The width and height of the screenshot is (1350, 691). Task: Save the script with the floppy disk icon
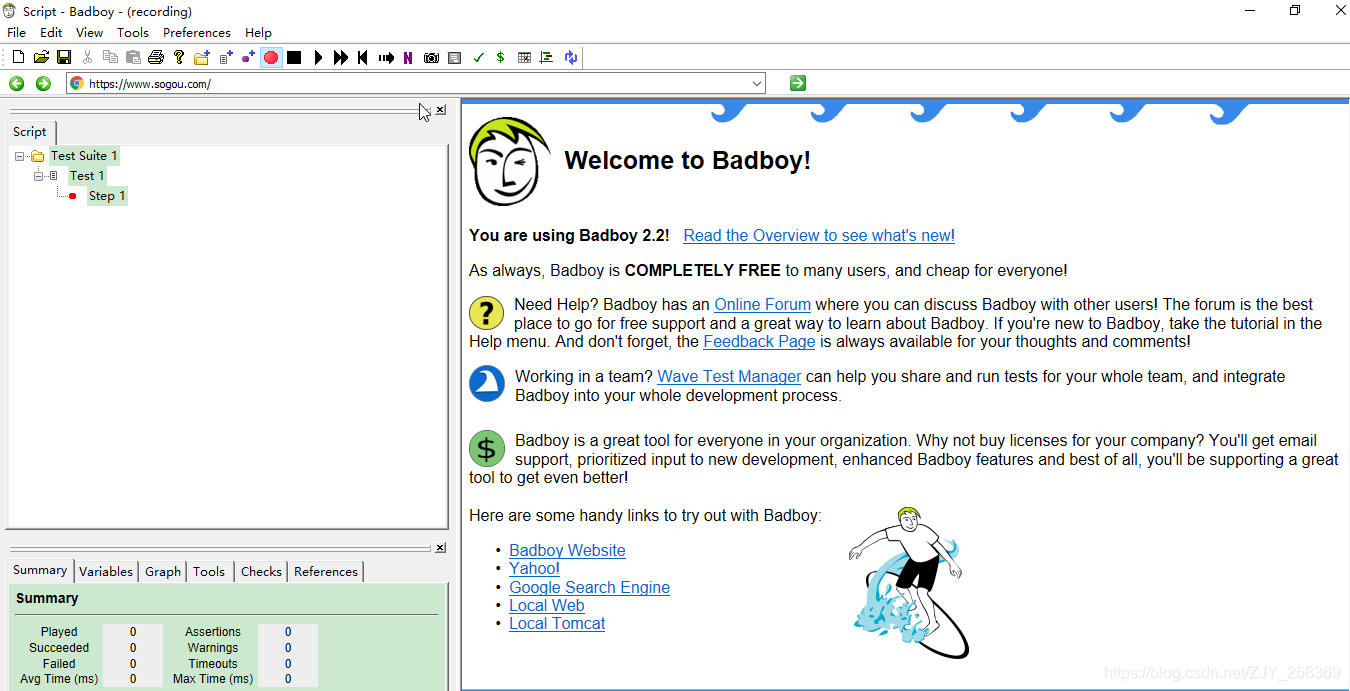point(63,57)
